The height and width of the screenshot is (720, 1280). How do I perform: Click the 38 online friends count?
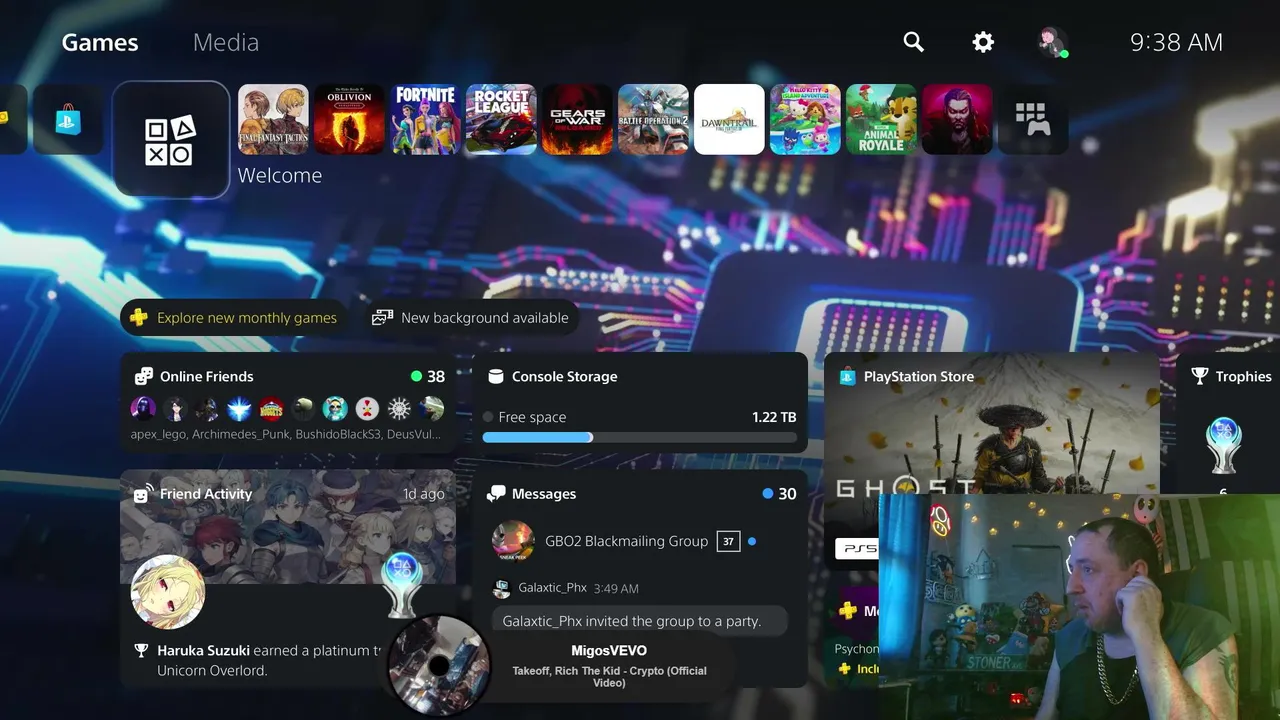(x=436, y=376)
